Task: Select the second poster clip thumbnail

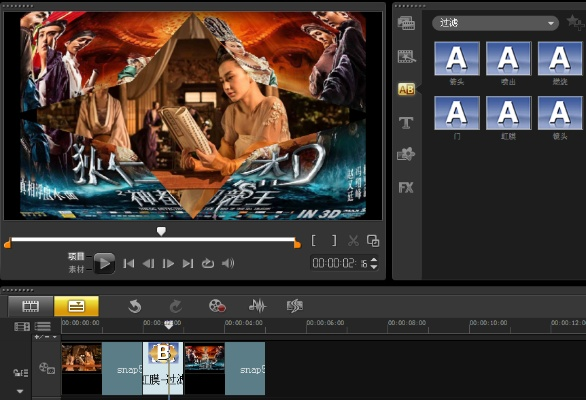Action: pos(204,358)
